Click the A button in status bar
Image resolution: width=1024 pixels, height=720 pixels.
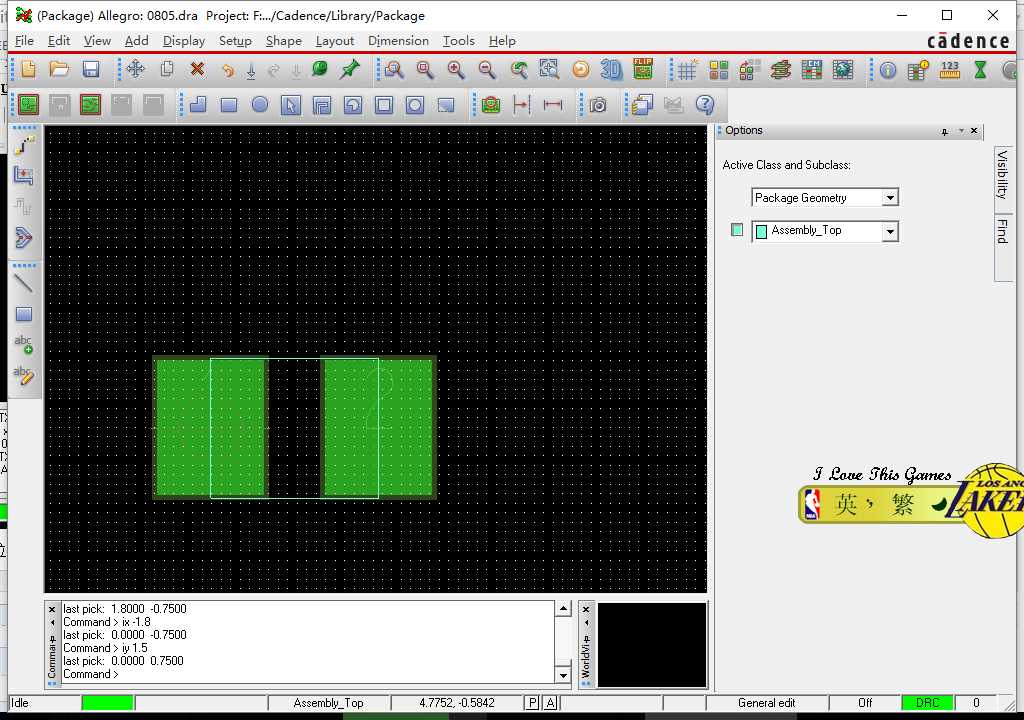[551, 703]
